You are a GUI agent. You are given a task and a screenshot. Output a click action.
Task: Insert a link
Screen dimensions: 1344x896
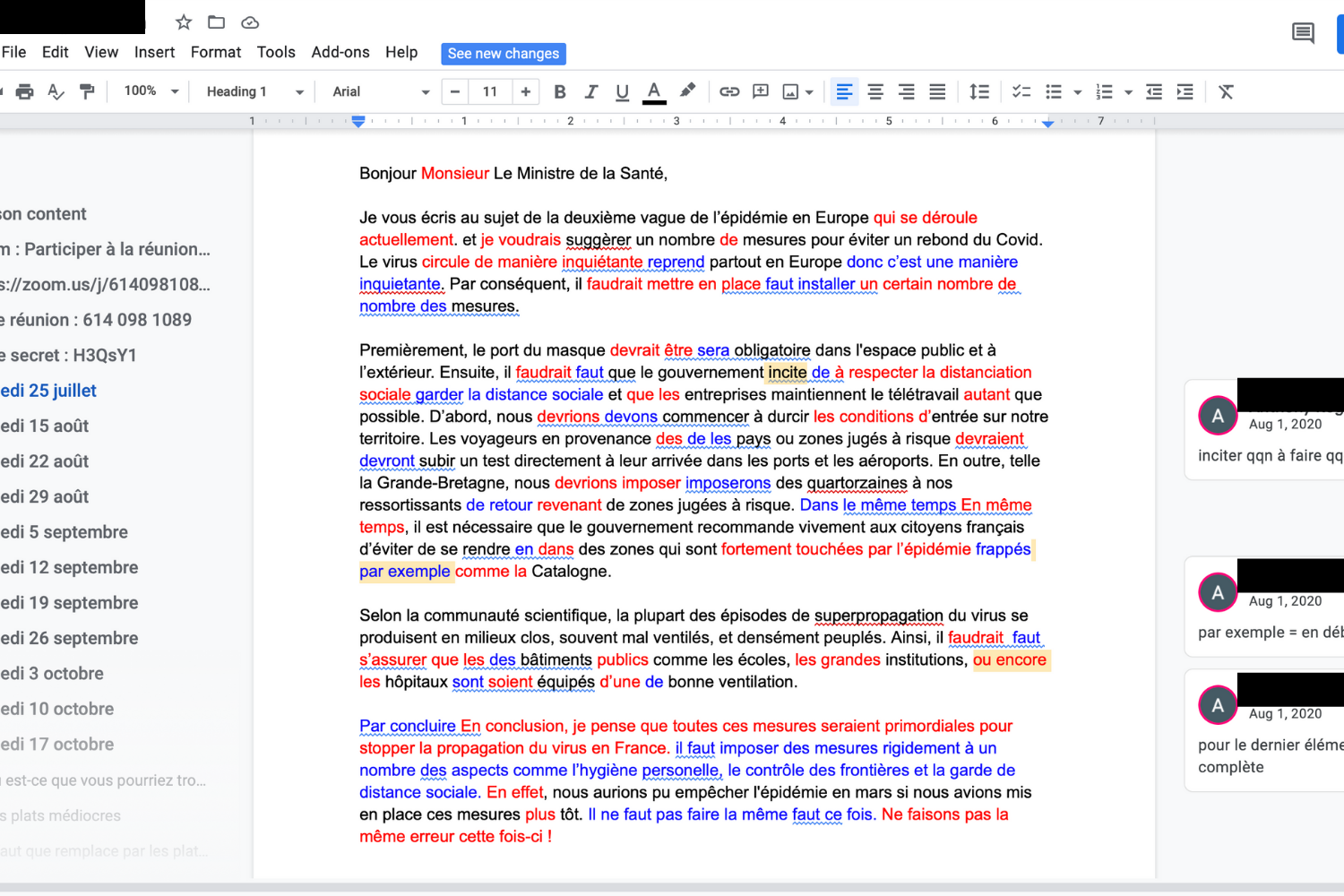[729, 91]
